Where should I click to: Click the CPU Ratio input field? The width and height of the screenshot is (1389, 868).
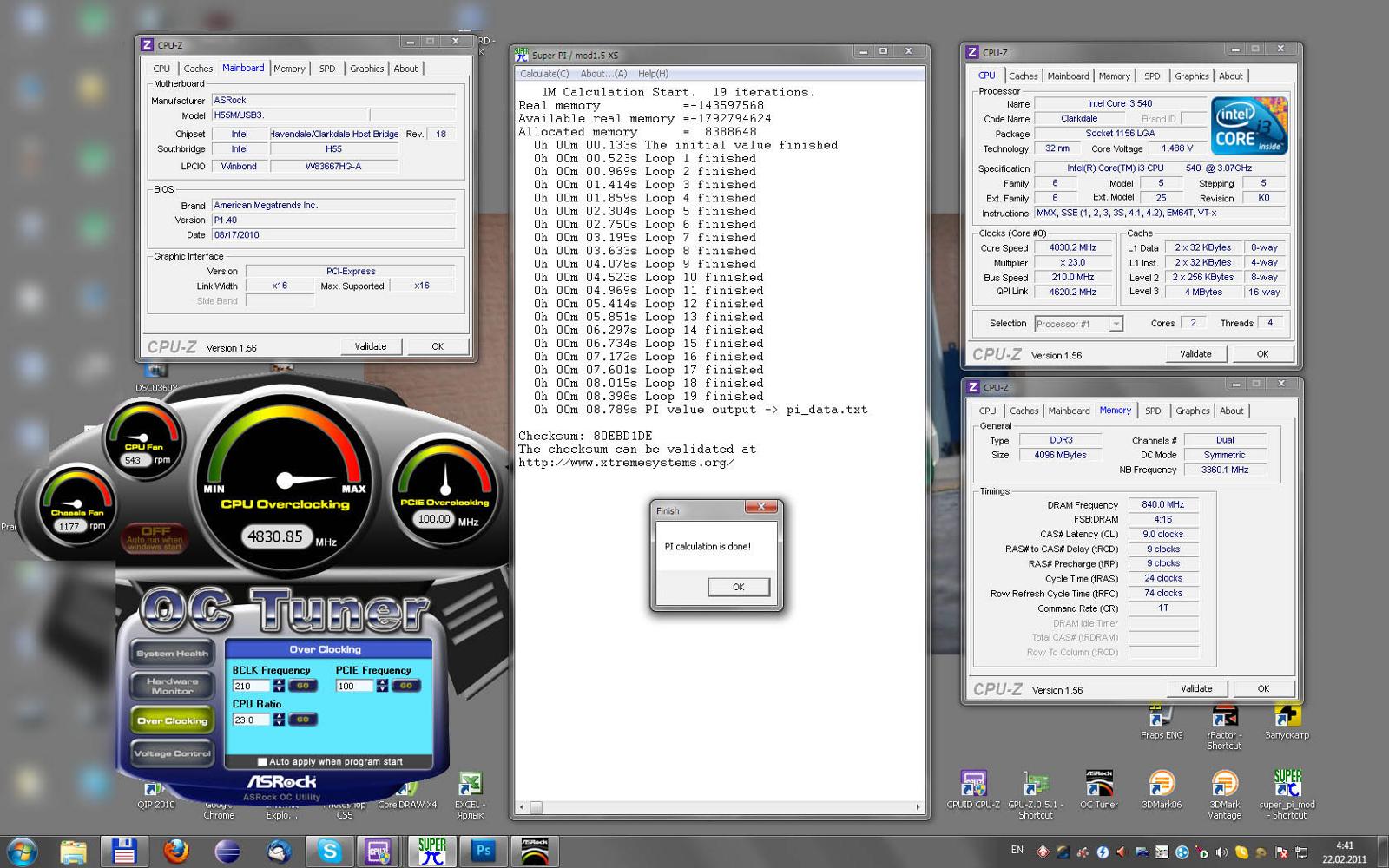(251, 720)
